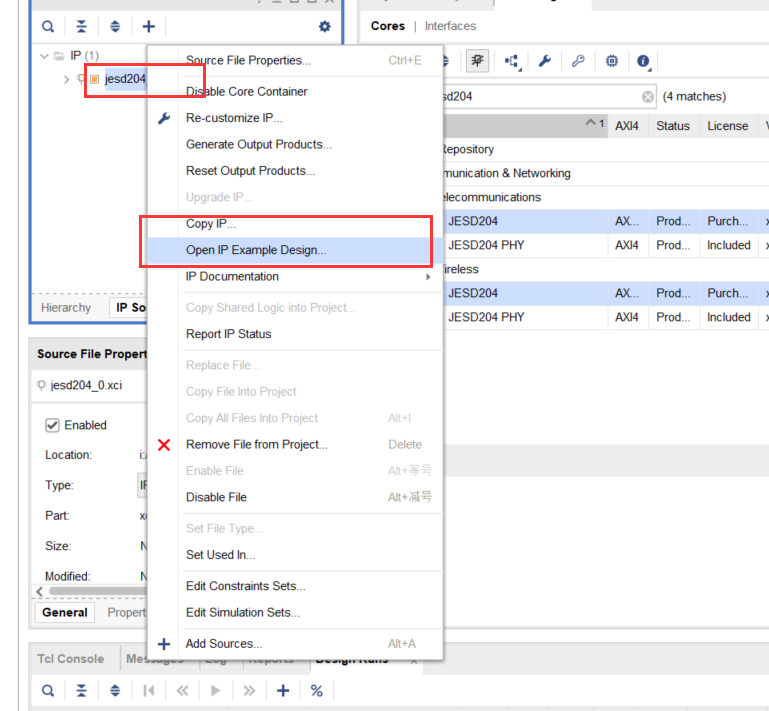Choose Re-customize IP menu entry

click(x=295, y=118)
